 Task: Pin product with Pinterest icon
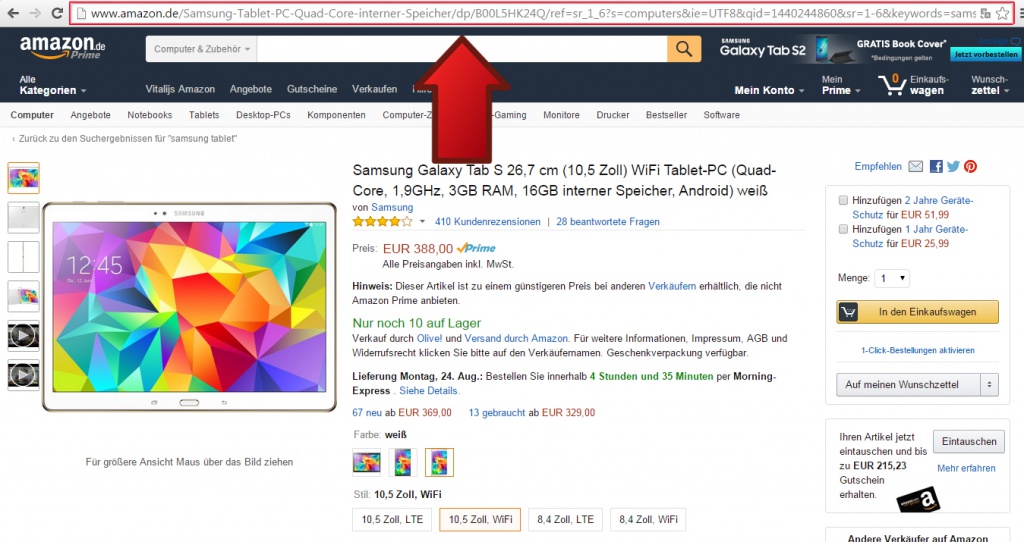[x=970, y=167]
